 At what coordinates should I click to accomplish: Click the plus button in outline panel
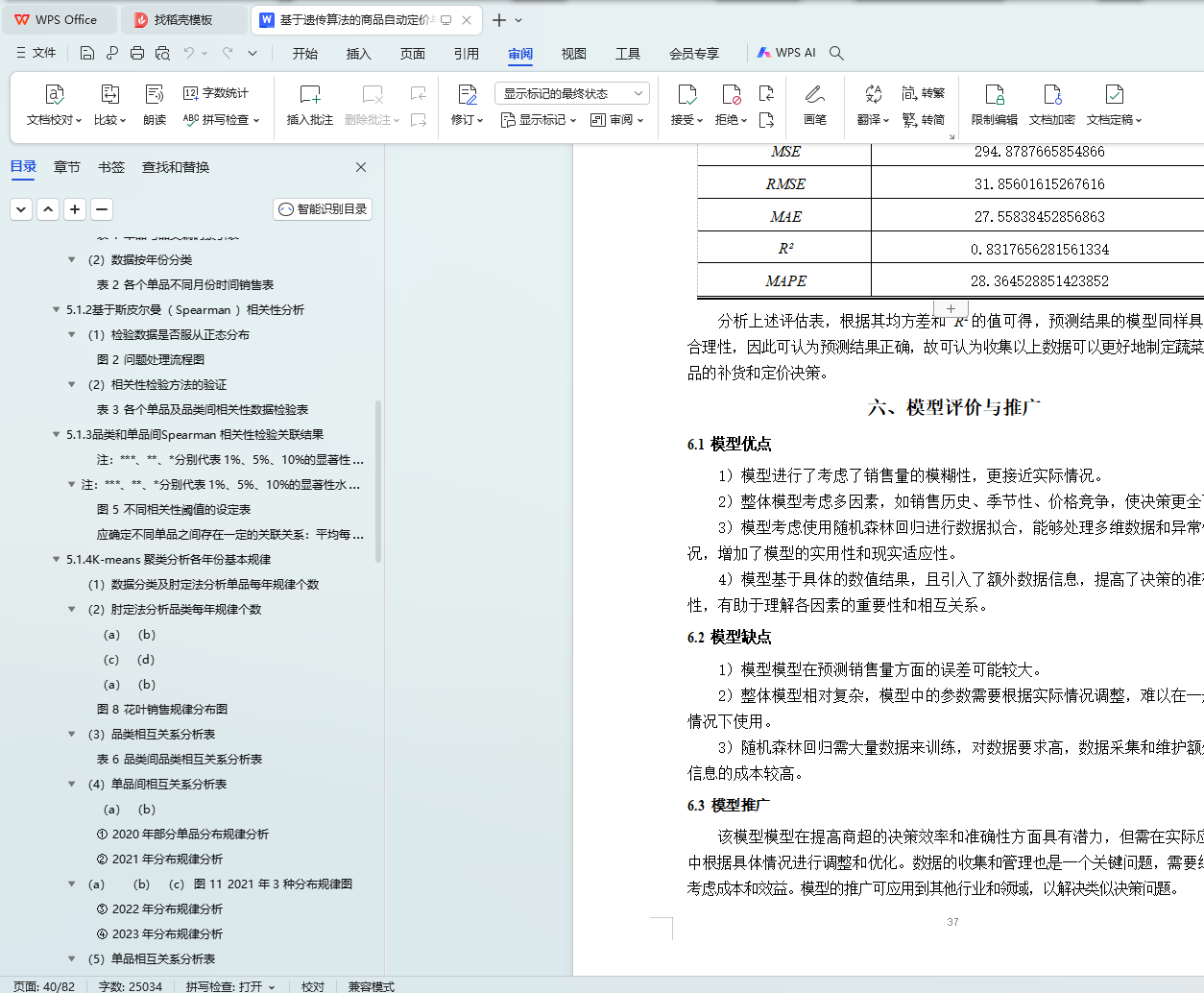(75, 209)
